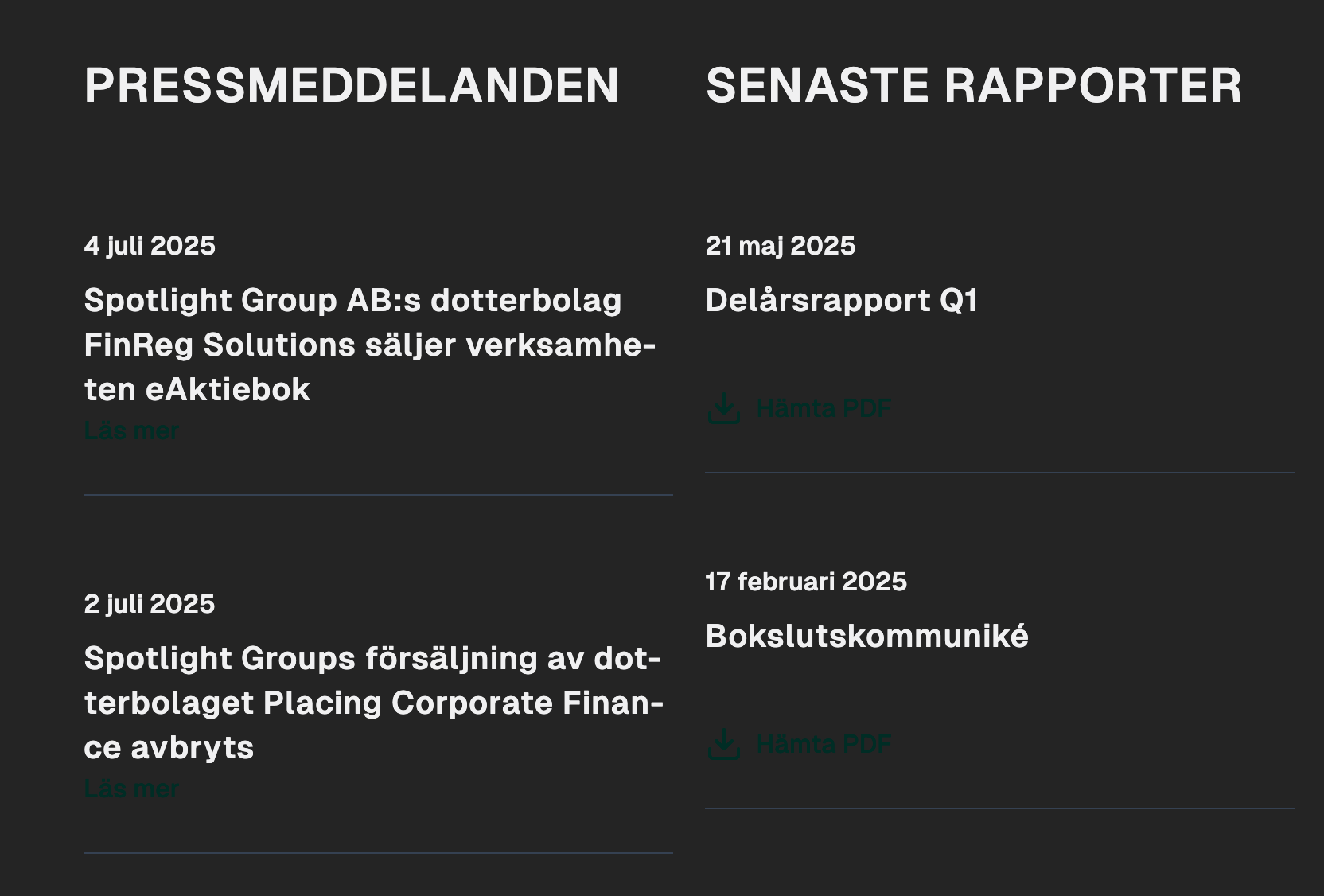Screen dimensions: 1324x896
Task: Open Läs mer for the eAktiebok press release
Action: pyautogui.click(x=131, y=430)
